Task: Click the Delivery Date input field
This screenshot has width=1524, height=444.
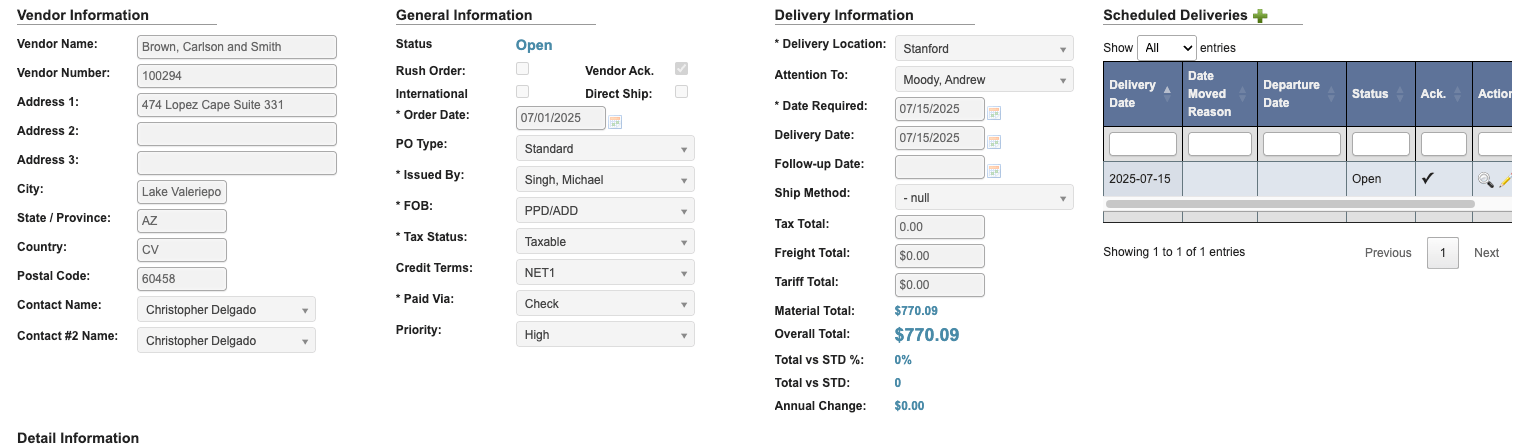Action: point(940,138)
